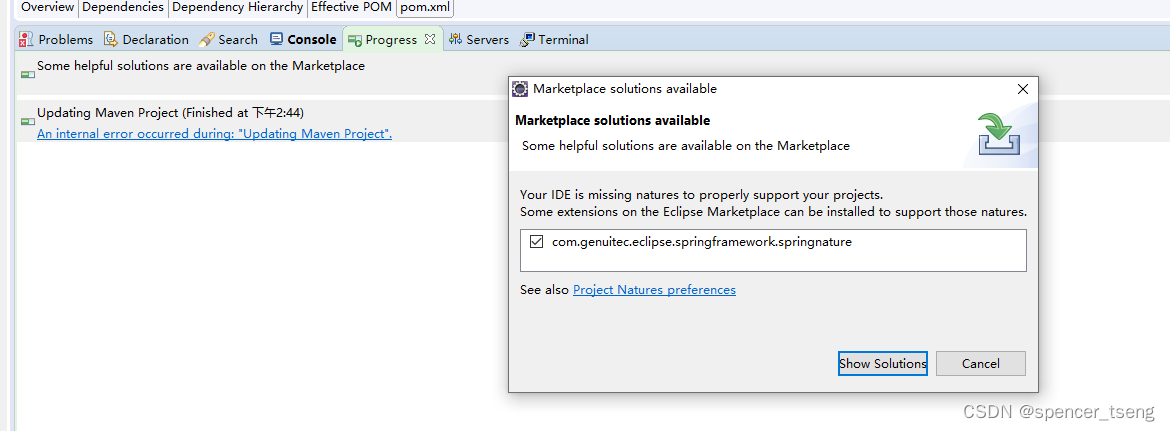
Task: Cancel the Marketplace solutions dialog
Action: tap(980, 363)
